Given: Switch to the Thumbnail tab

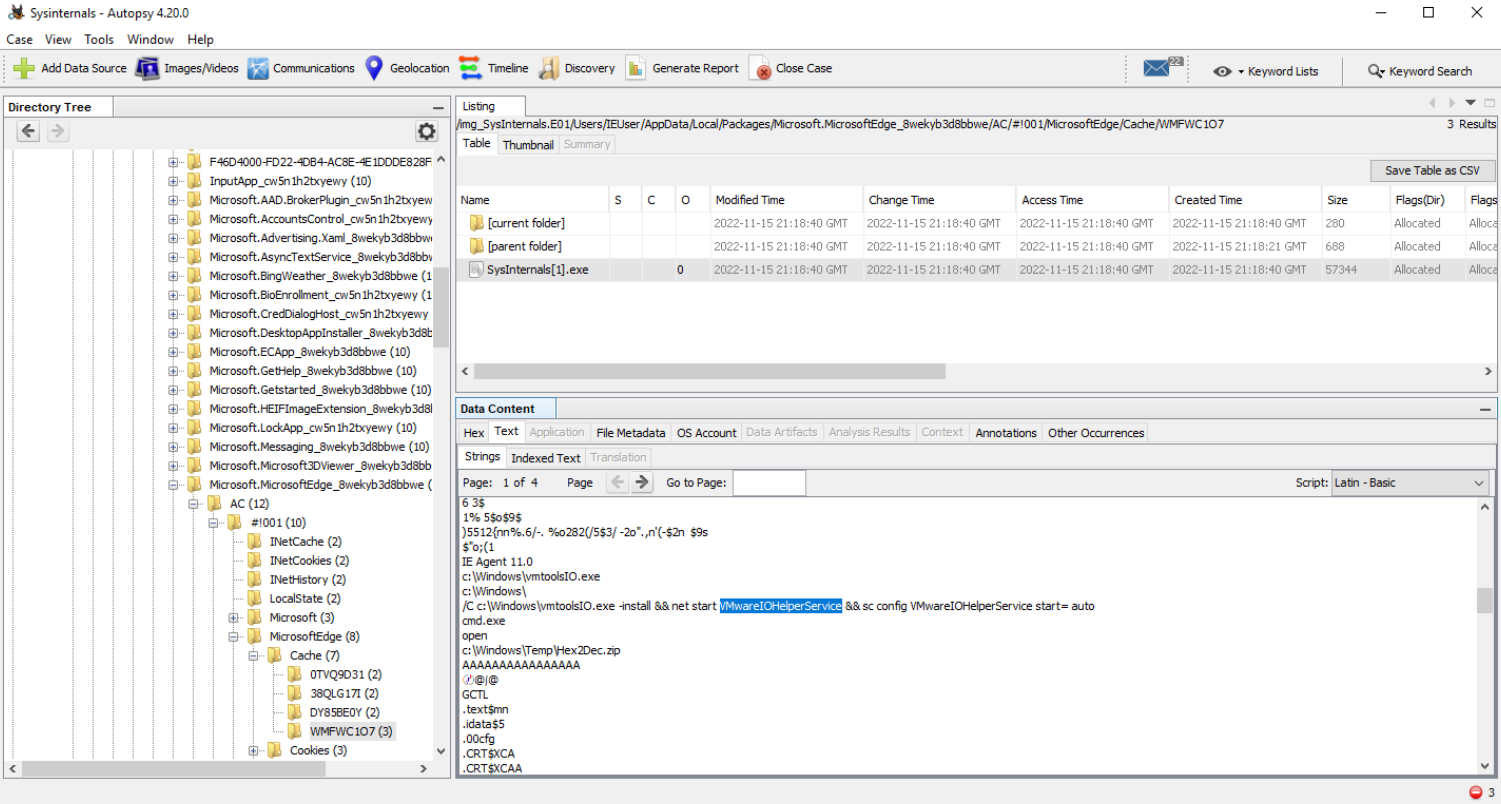Looking at the screenshot, I should coord(528,144).
